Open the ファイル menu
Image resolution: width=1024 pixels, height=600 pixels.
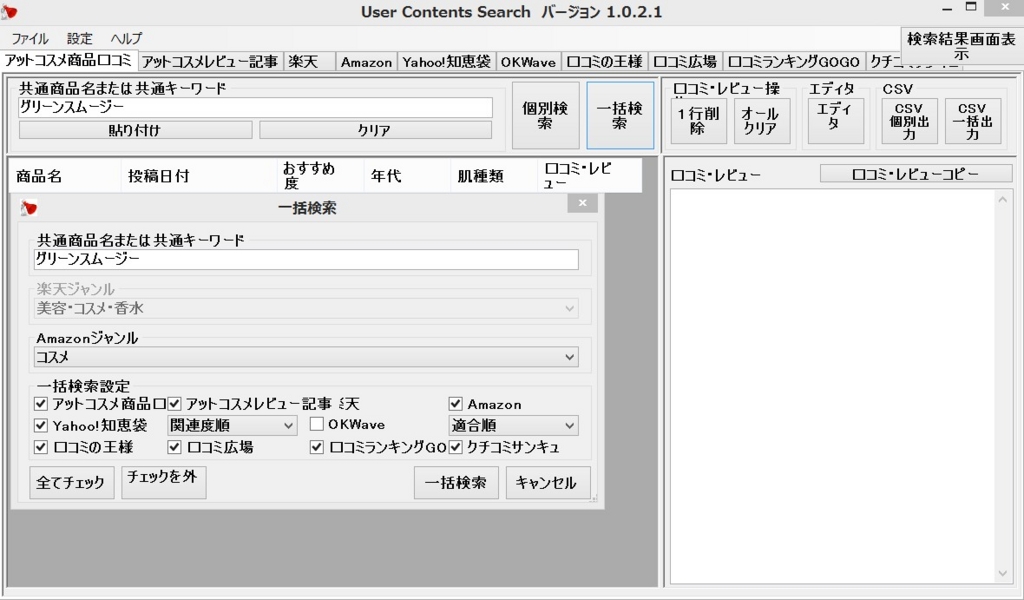[30, 39]
